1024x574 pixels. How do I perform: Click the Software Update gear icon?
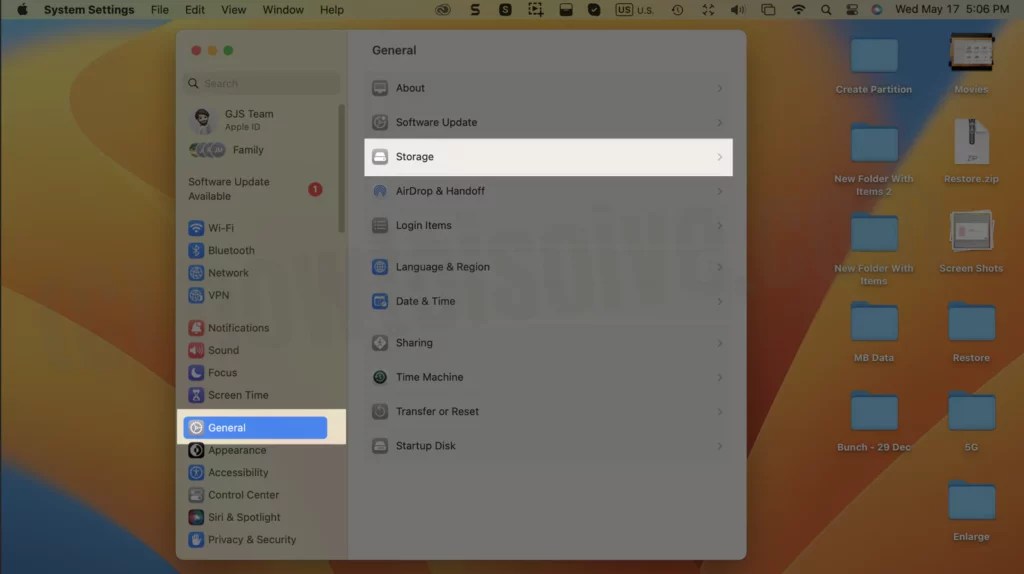click(379, 122)
